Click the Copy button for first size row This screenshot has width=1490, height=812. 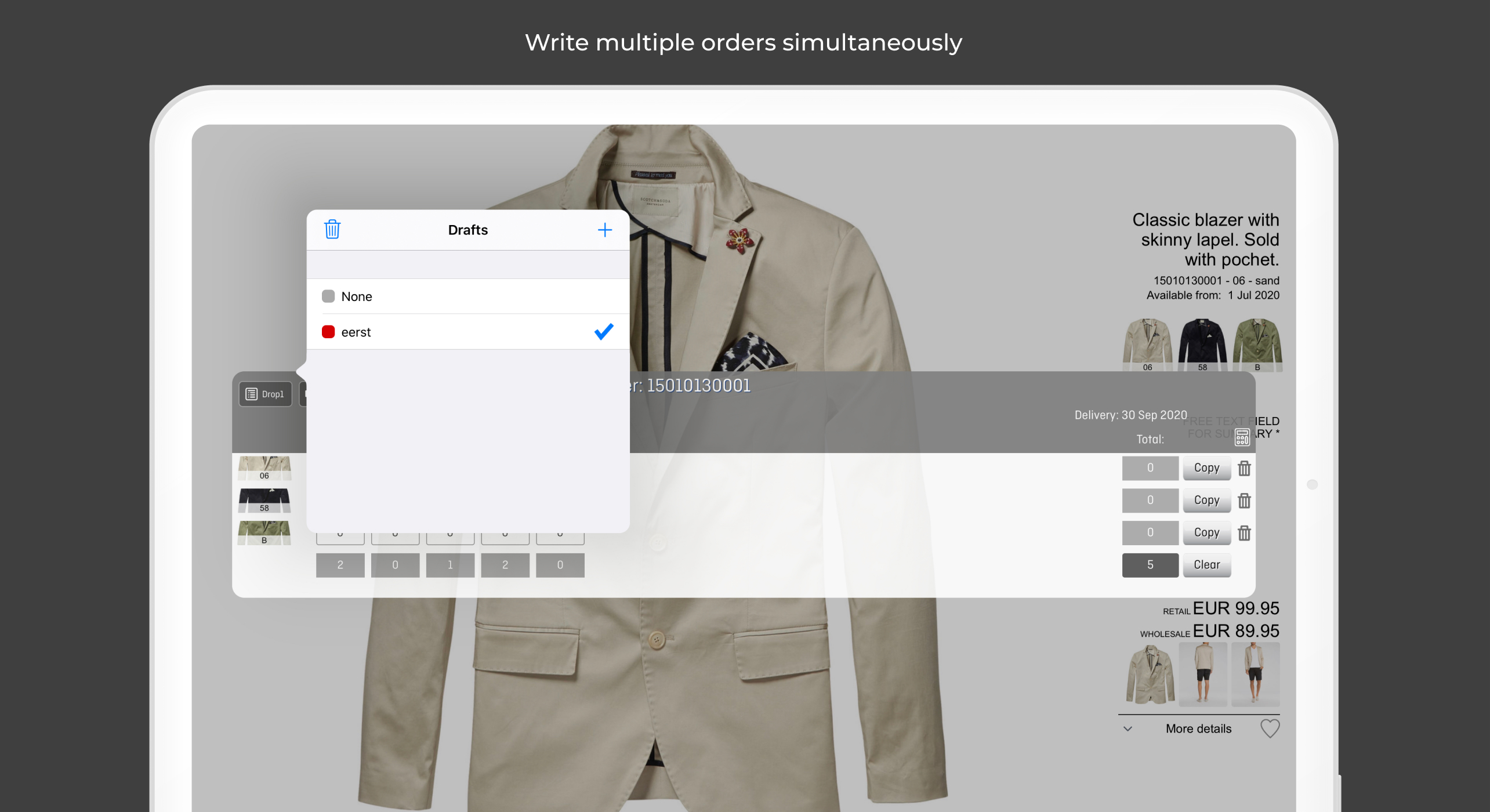(x=1206, y=467)
